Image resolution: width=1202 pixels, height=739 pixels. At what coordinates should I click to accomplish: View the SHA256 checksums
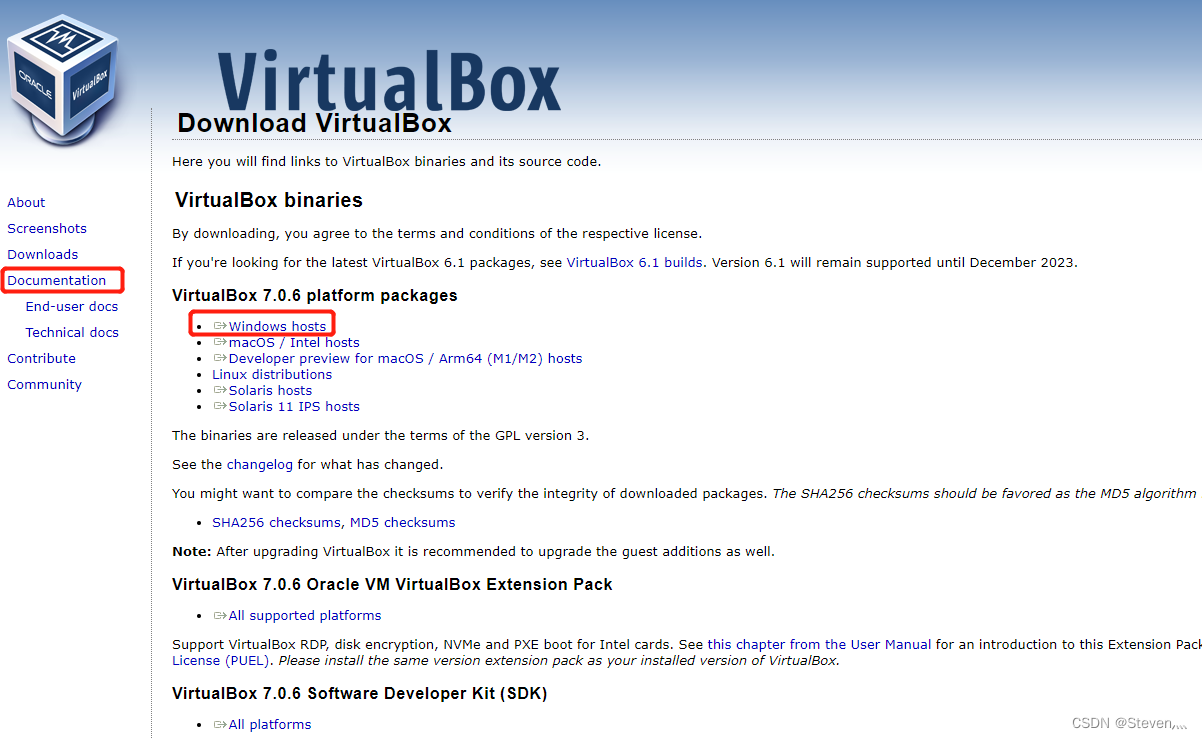[276, 522]
